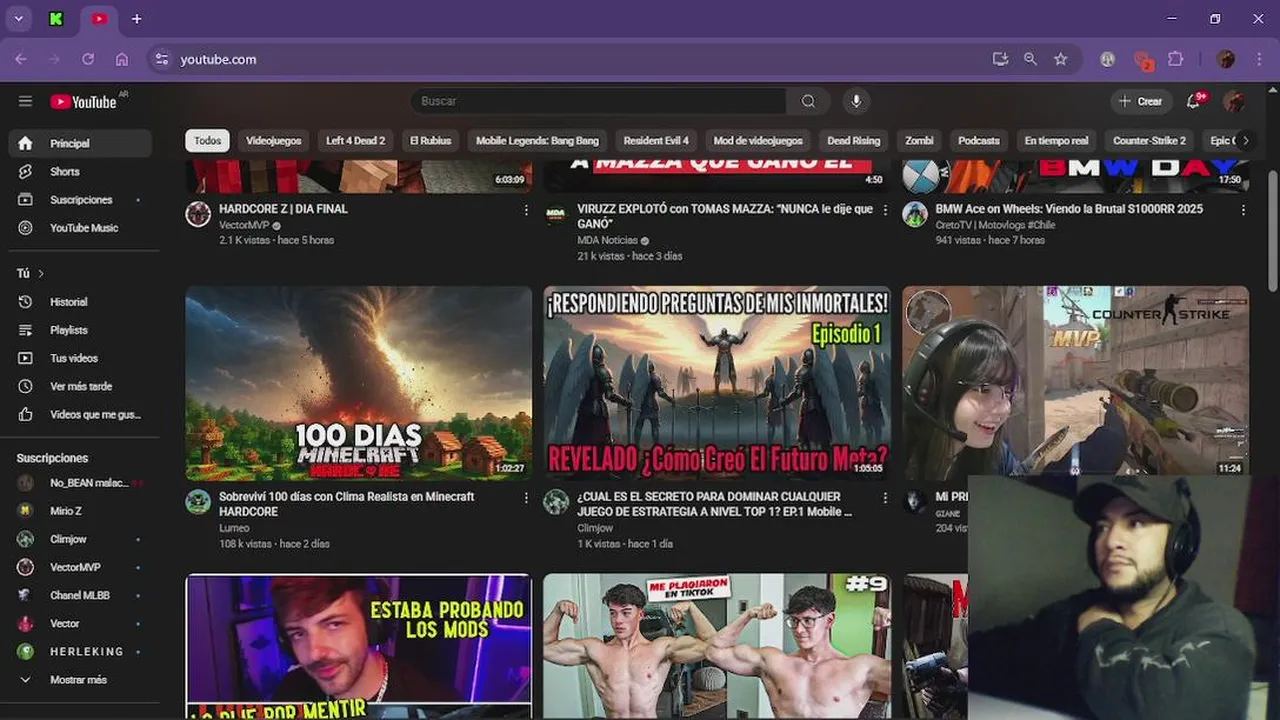Expand Mostrar más subscriptions

click(x=80, y=679)
